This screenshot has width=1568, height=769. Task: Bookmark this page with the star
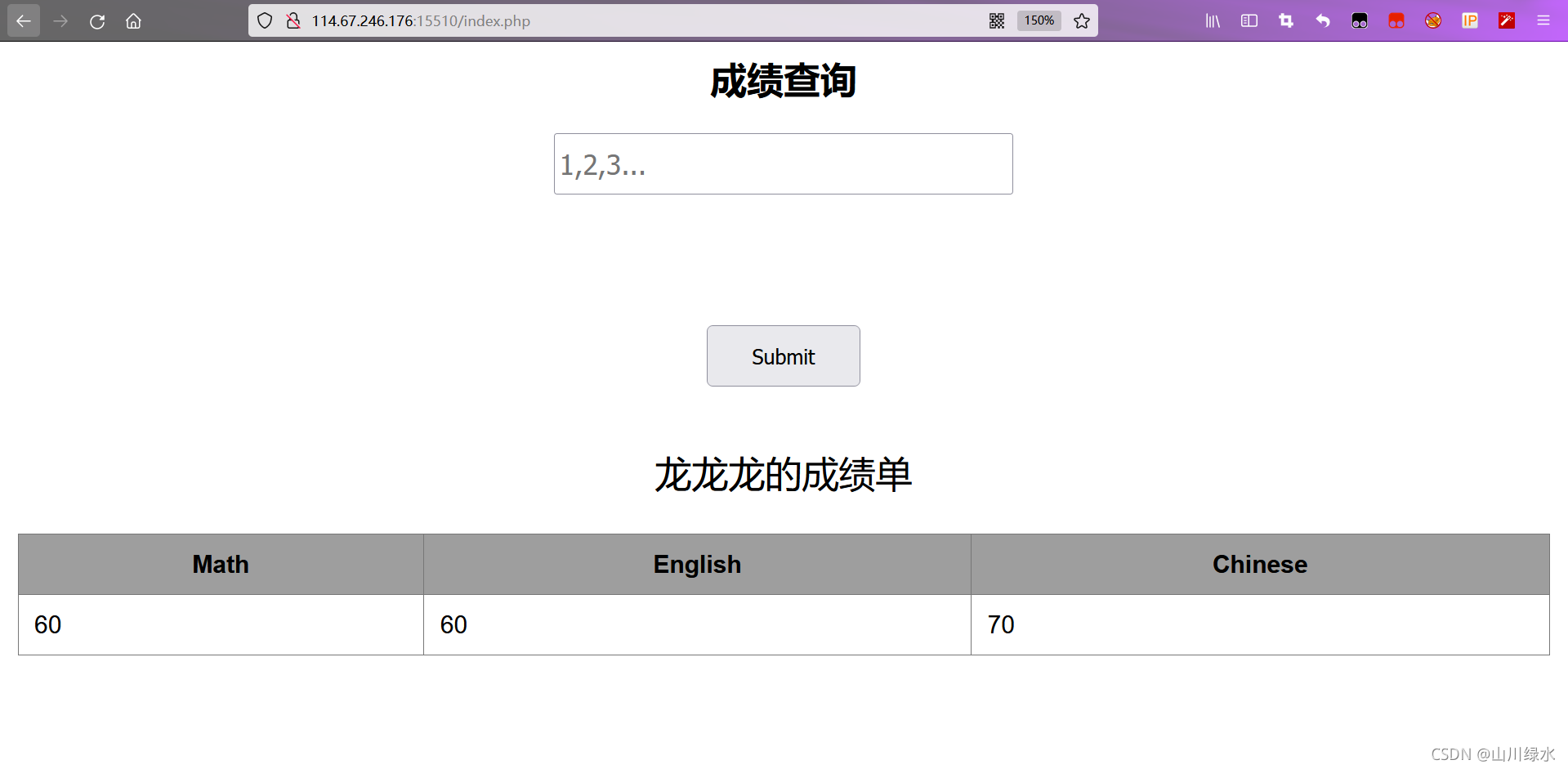click(x=1082, y=21)
